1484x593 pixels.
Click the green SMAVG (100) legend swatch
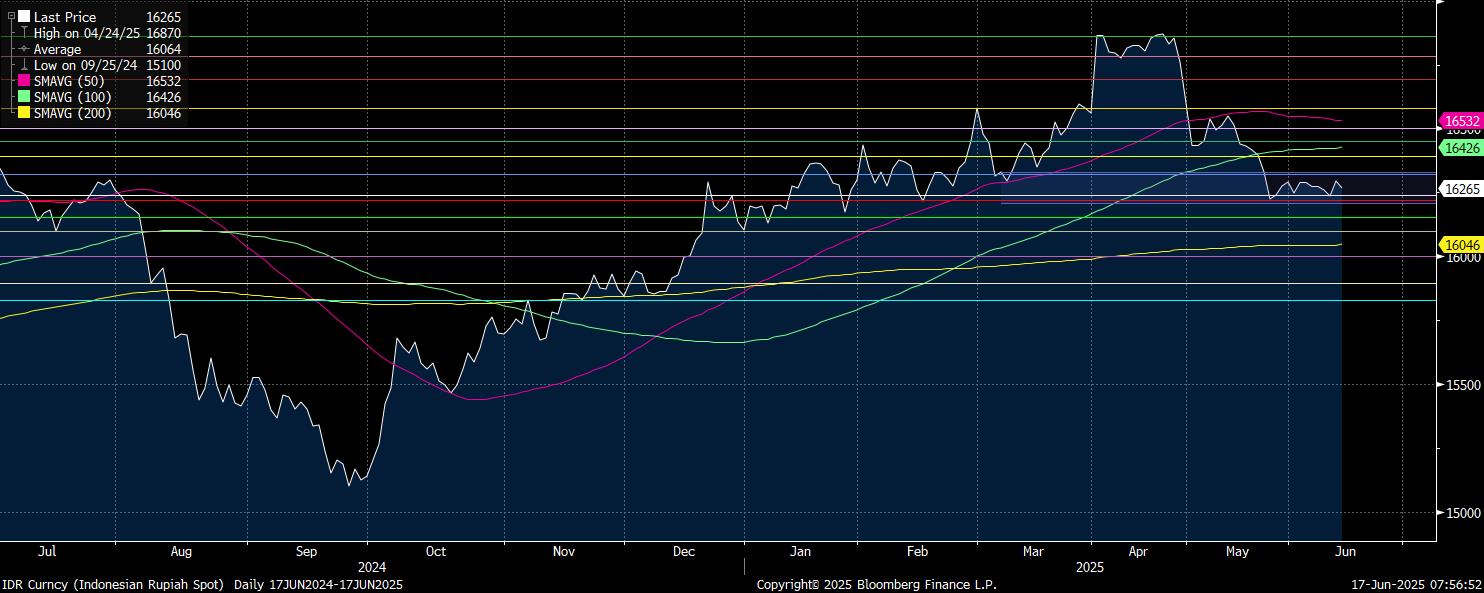[24, 97]
